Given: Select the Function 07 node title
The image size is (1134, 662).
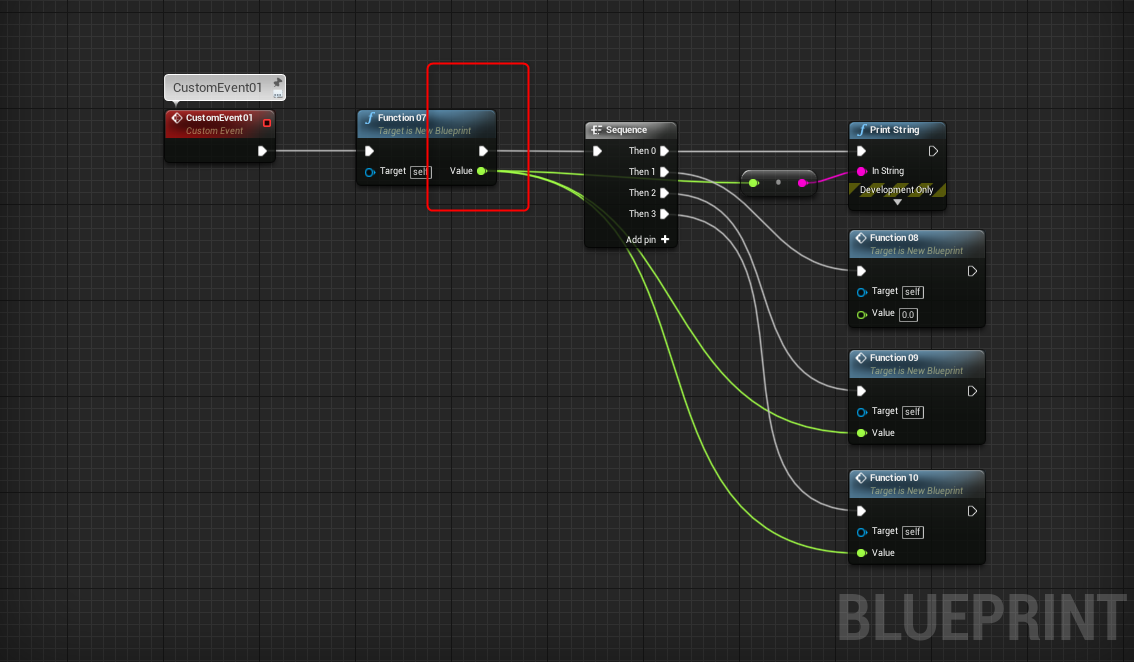Looking at the screenshot, I should click(402, 117).
